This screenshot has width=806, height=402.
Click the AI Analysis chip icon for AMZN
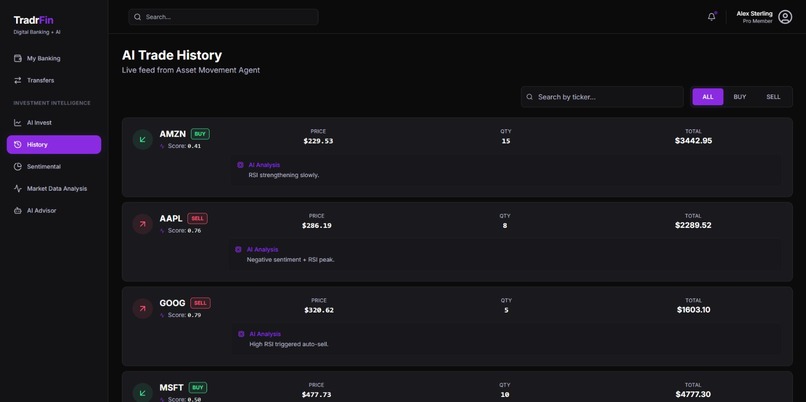tap(240, 165)
